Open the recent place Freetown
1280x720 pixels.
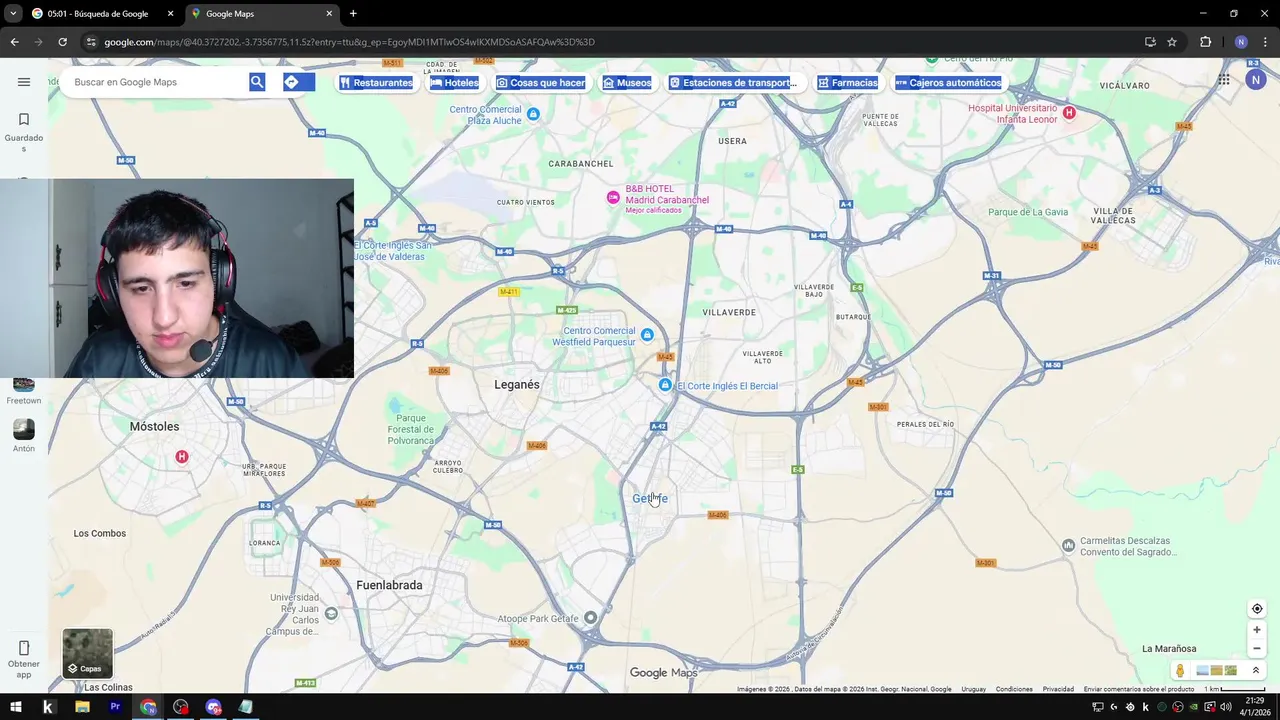24,391
